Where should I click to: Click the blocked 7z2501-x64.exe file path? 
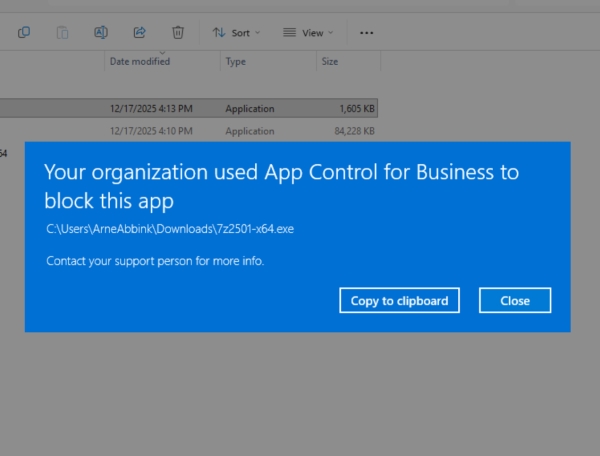[x=170, y=229]
